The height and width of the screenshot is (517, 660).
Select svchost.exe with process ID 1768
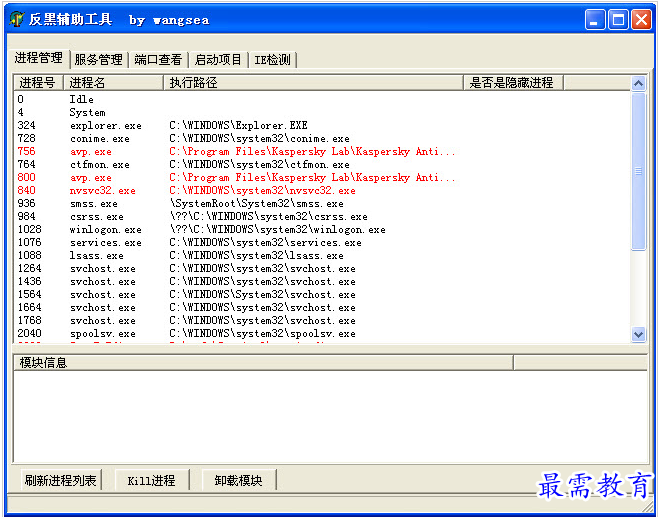[x=322, y=321]
